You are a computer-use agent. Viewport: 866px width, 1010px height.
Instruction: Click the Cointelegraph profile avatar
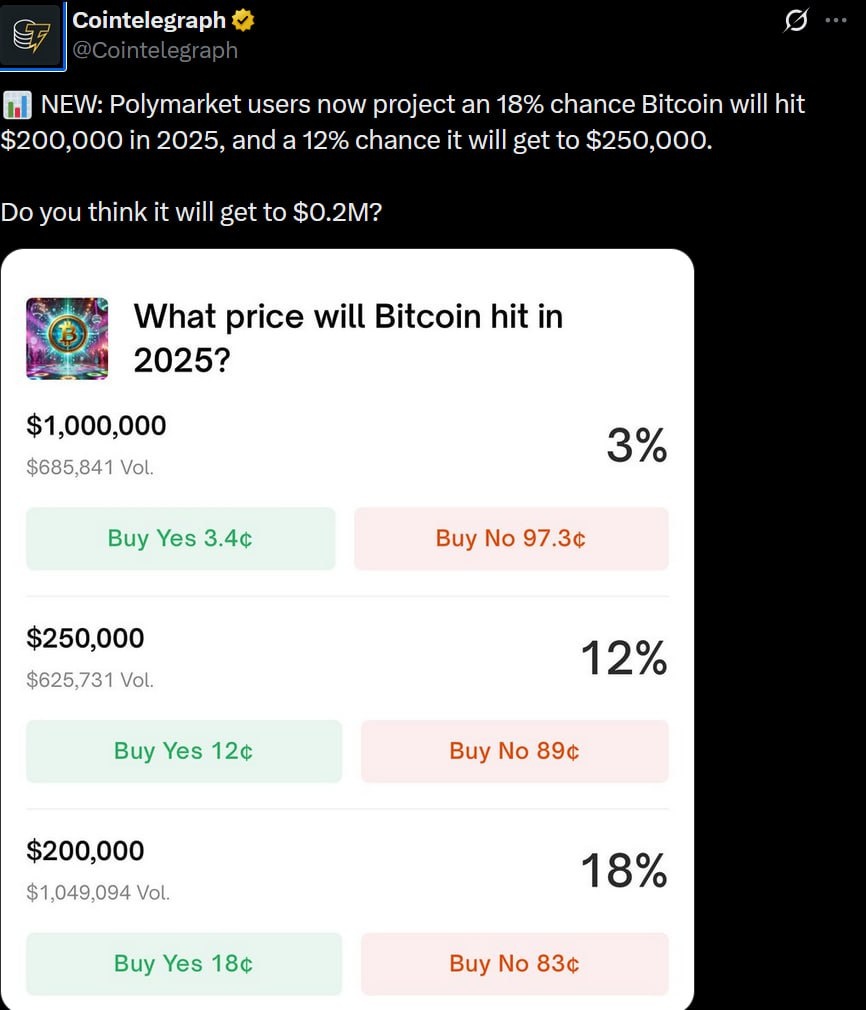(x=32, y=34)
